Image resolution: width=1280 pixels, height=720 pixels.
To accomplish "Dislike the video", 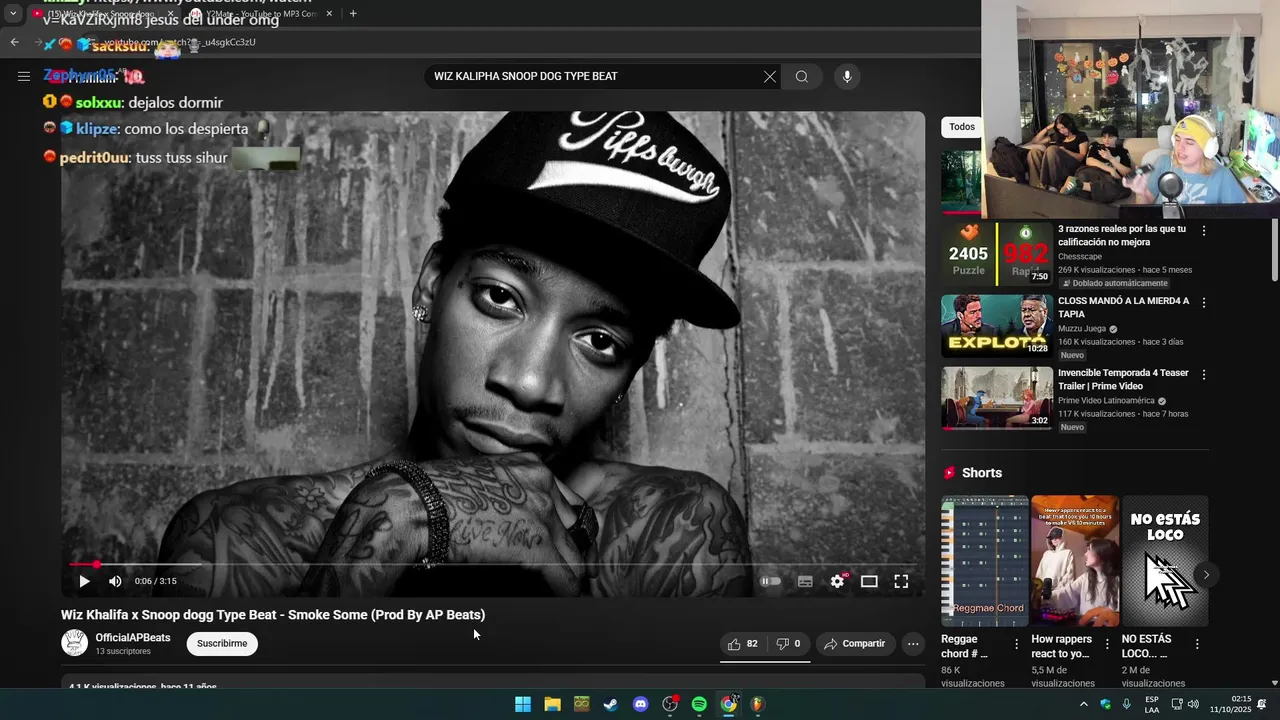I will coord(788,644).
